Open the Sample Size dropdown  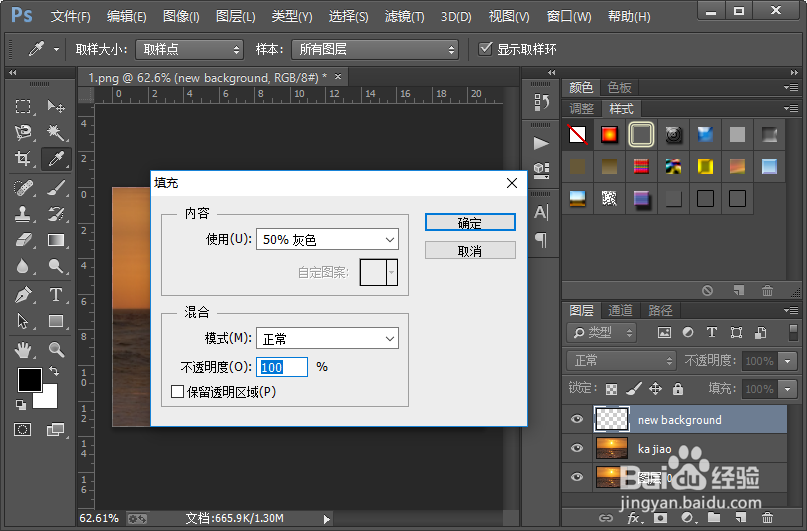tap(189, 49)
